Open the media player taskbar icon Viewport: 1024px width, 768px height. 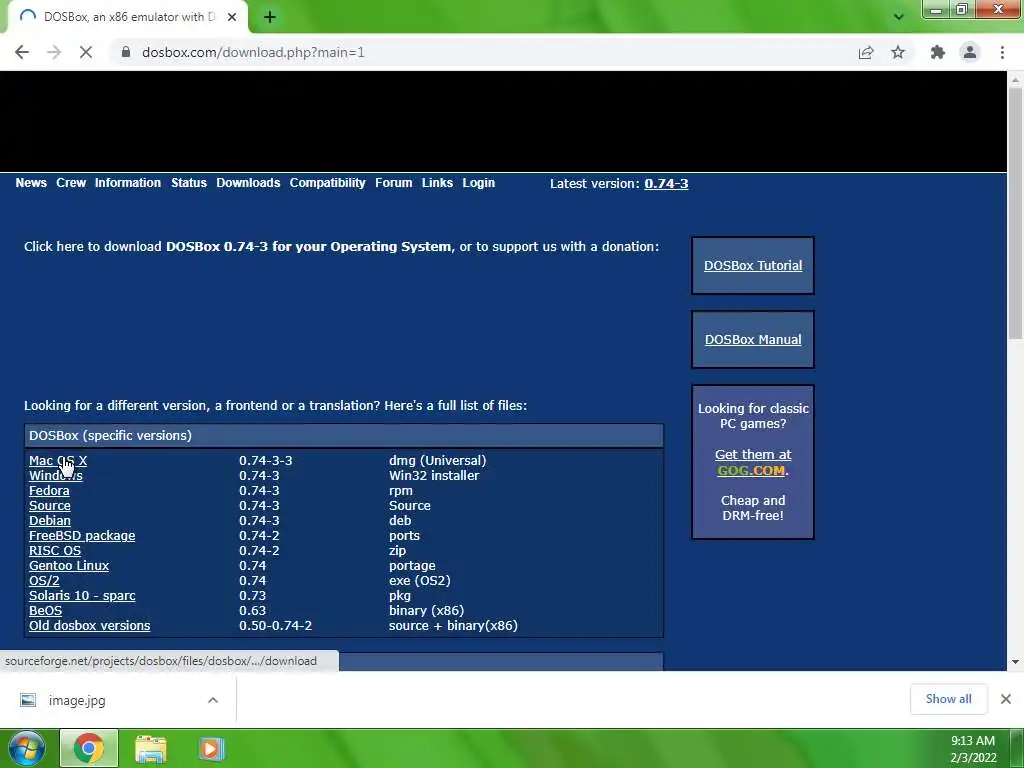point(210,748)
